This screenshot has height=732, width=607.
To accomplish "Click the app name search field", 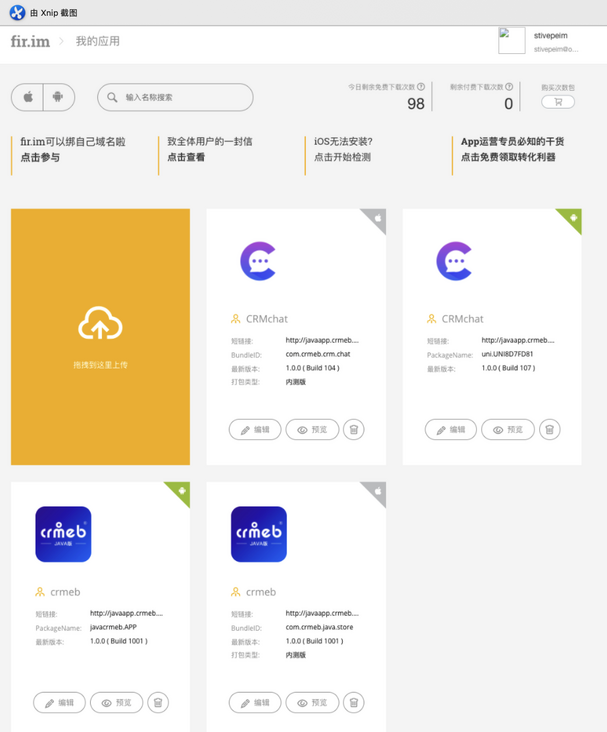I will (x=175, y=97).
